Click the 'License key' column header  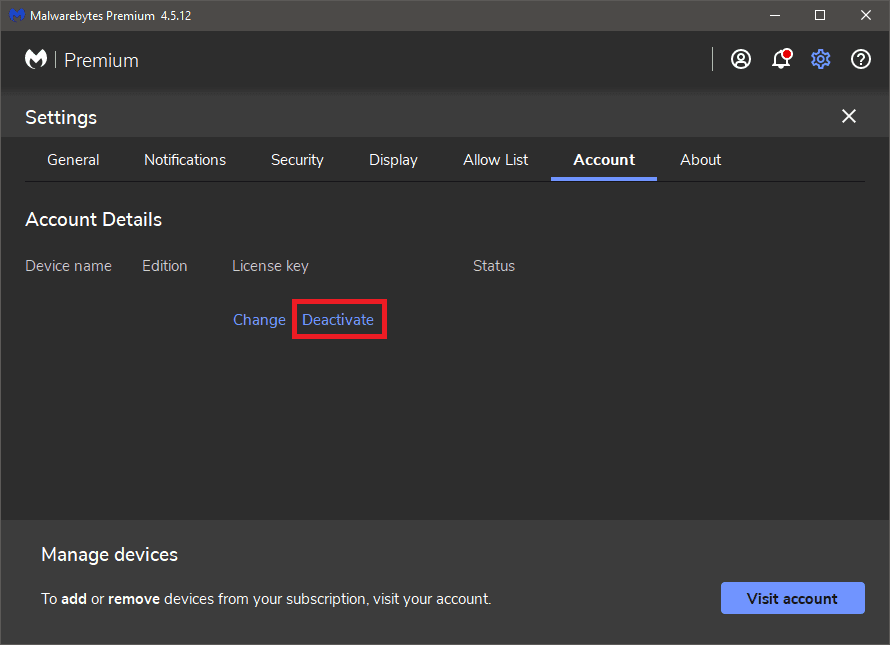(x=270, y=266)
